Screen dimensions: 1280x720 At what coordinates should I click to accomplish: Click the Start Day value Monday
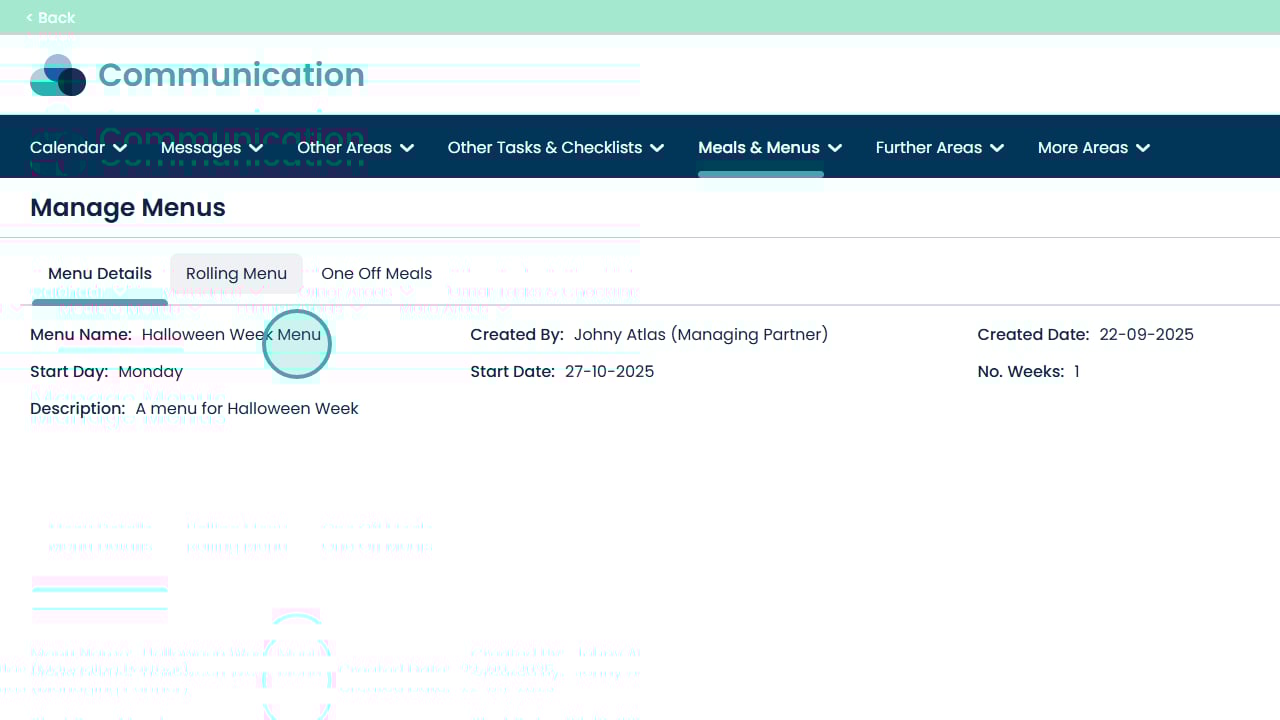click(150, 372)
